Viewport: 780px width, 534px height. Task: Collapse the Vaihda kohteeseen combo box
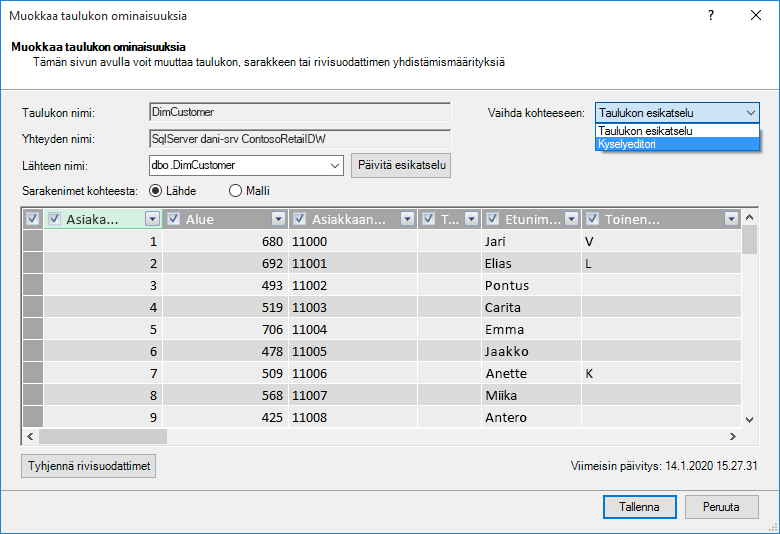[x=751, y=113]
